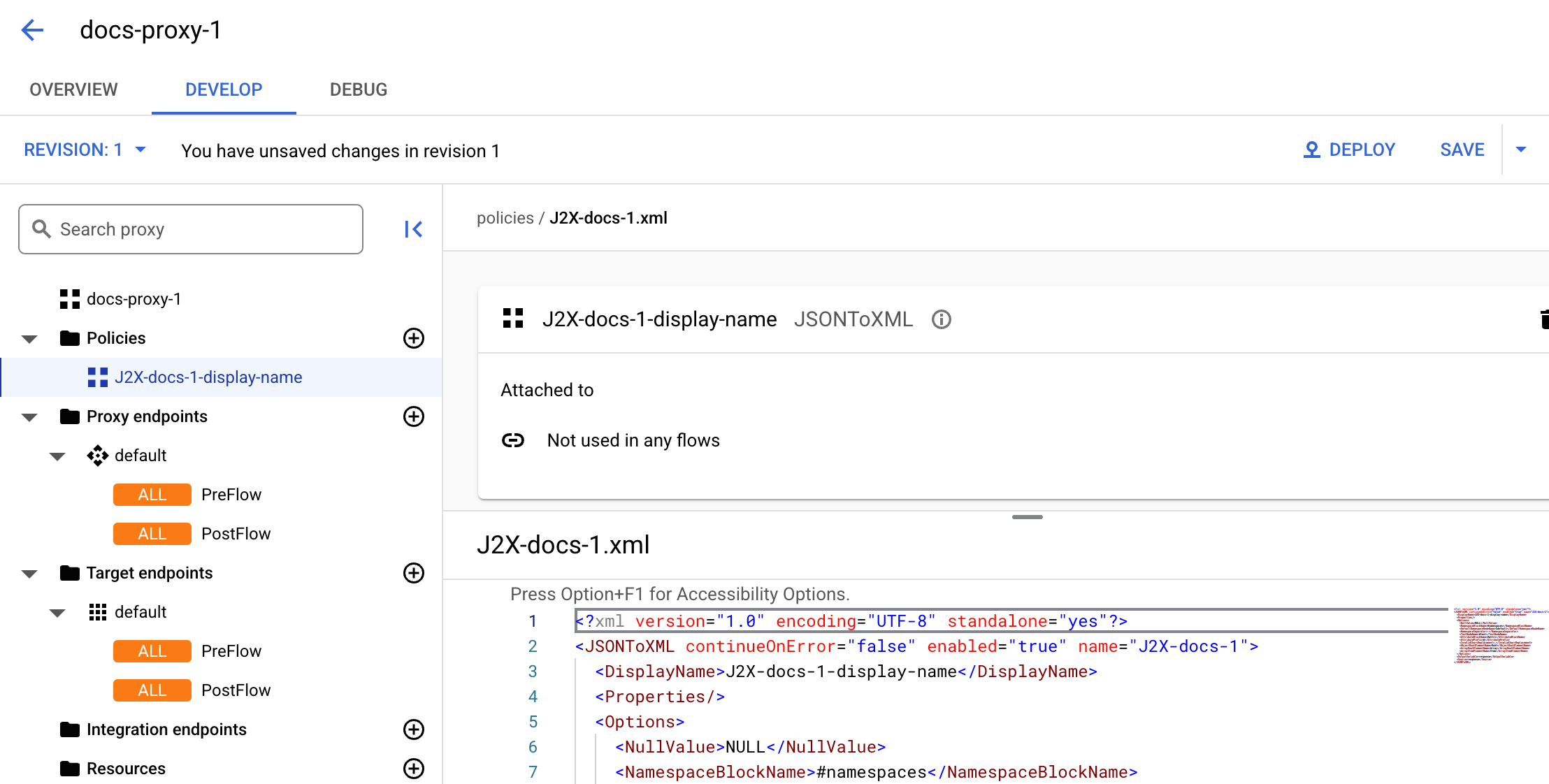This screenshot has width=1549, height=784.
Task: Add a new policy with the plus icon
Action: click(x=414, y=338)
